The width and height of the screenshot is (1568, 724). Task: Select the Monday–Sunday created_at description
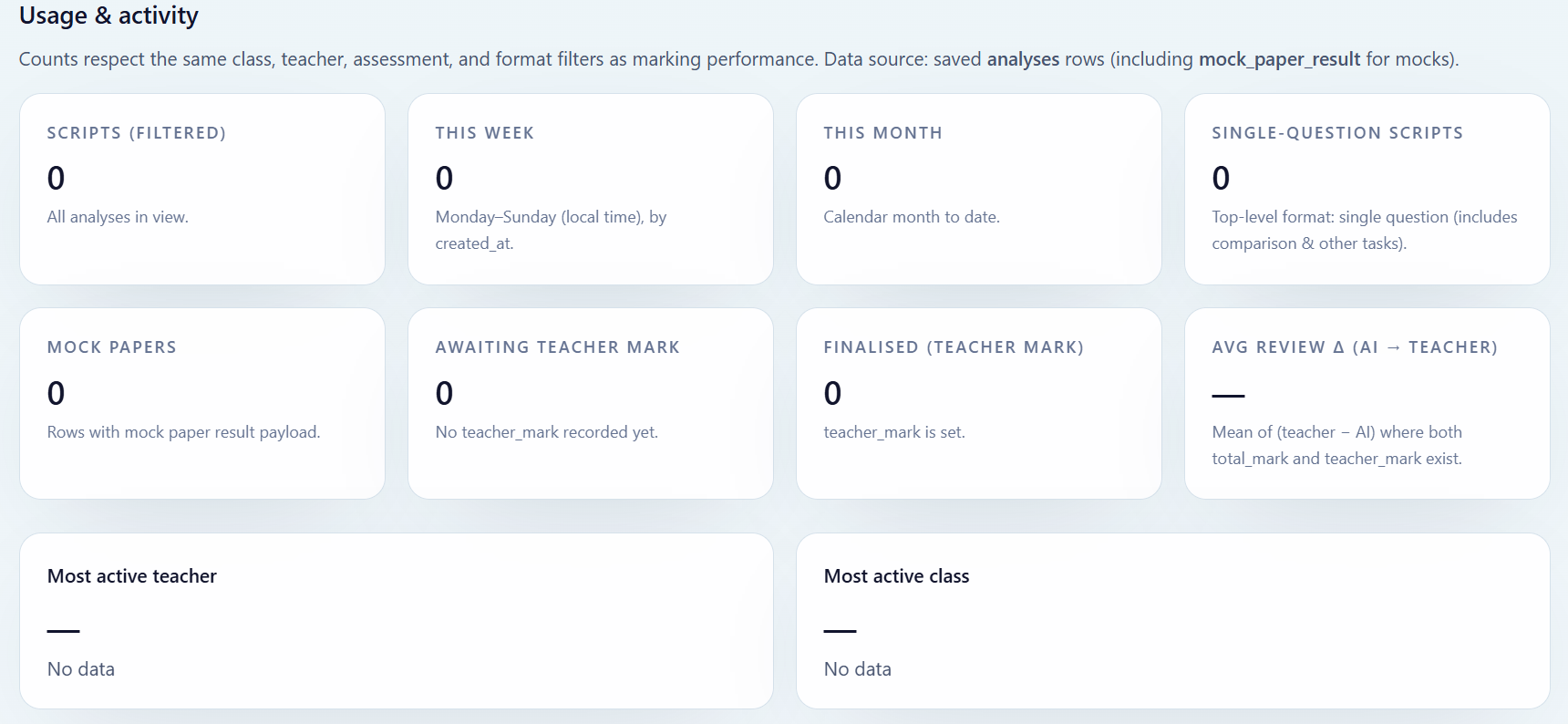(x=551, y=229)
